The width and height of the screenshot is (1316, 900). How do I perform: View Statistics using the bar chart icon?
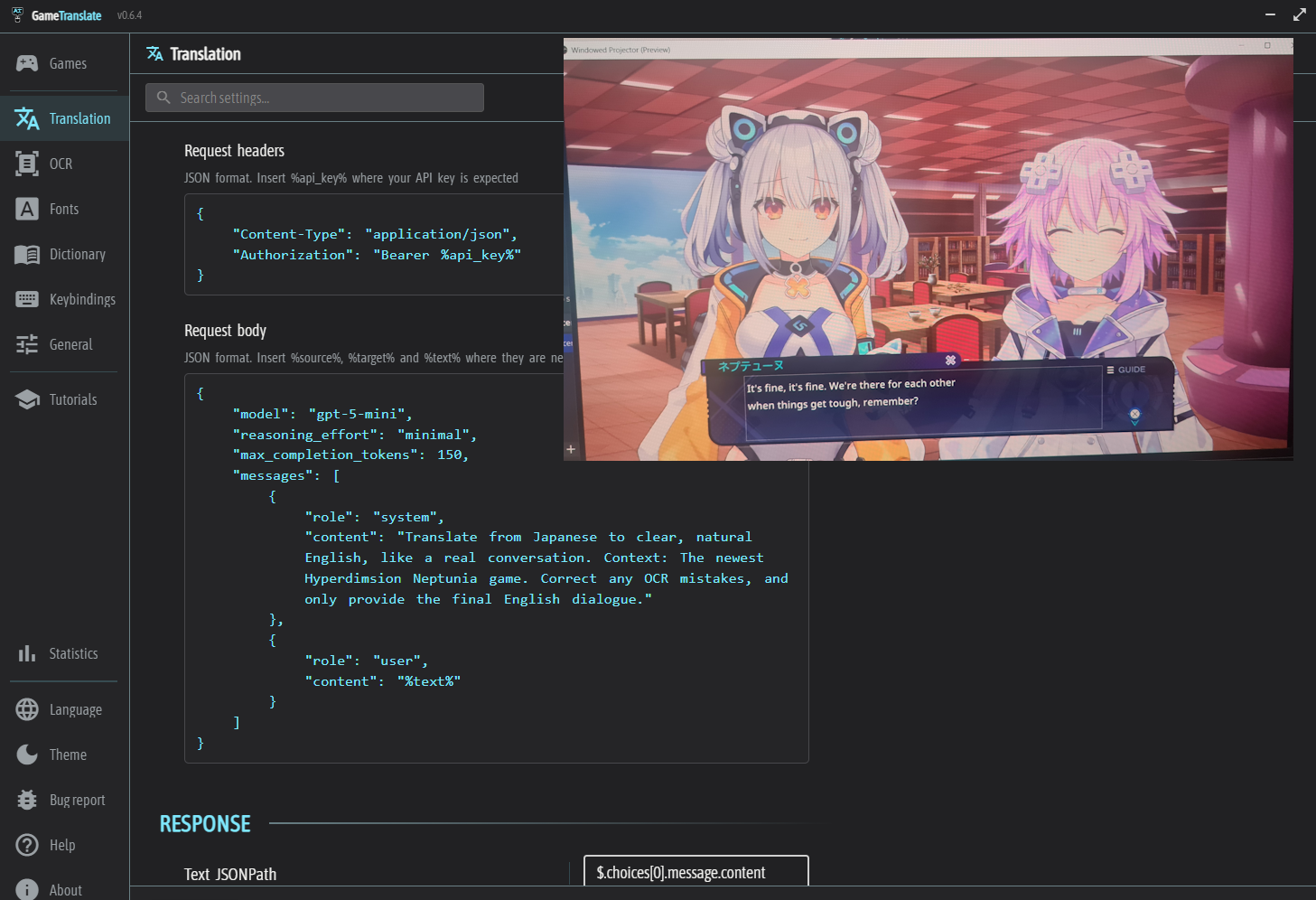pos(27,653)
